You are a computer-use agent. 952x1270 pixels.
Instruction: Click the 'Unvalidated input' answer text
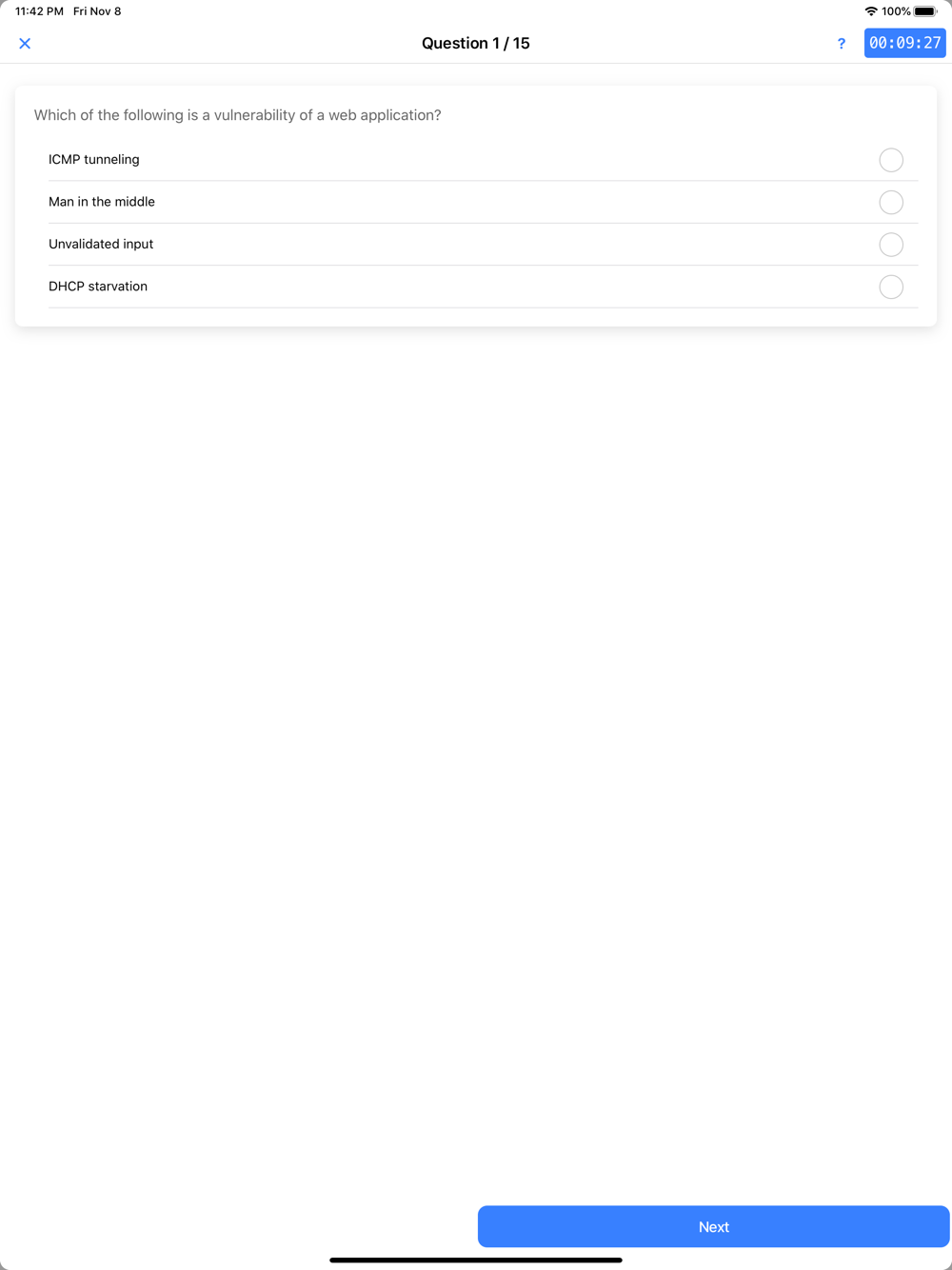tap(101, 244)
